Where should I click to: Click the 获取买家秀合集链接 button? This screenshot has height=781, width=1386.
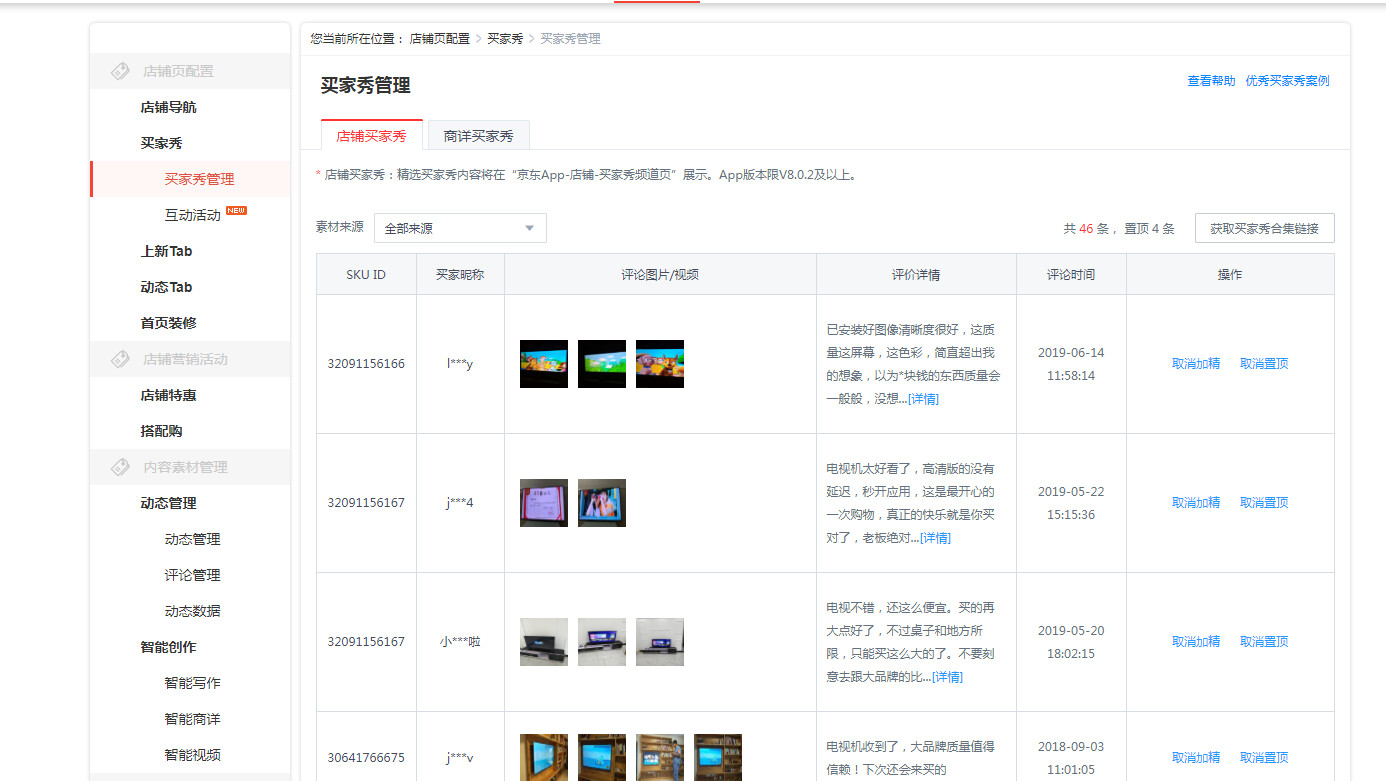click(1264, 228)
